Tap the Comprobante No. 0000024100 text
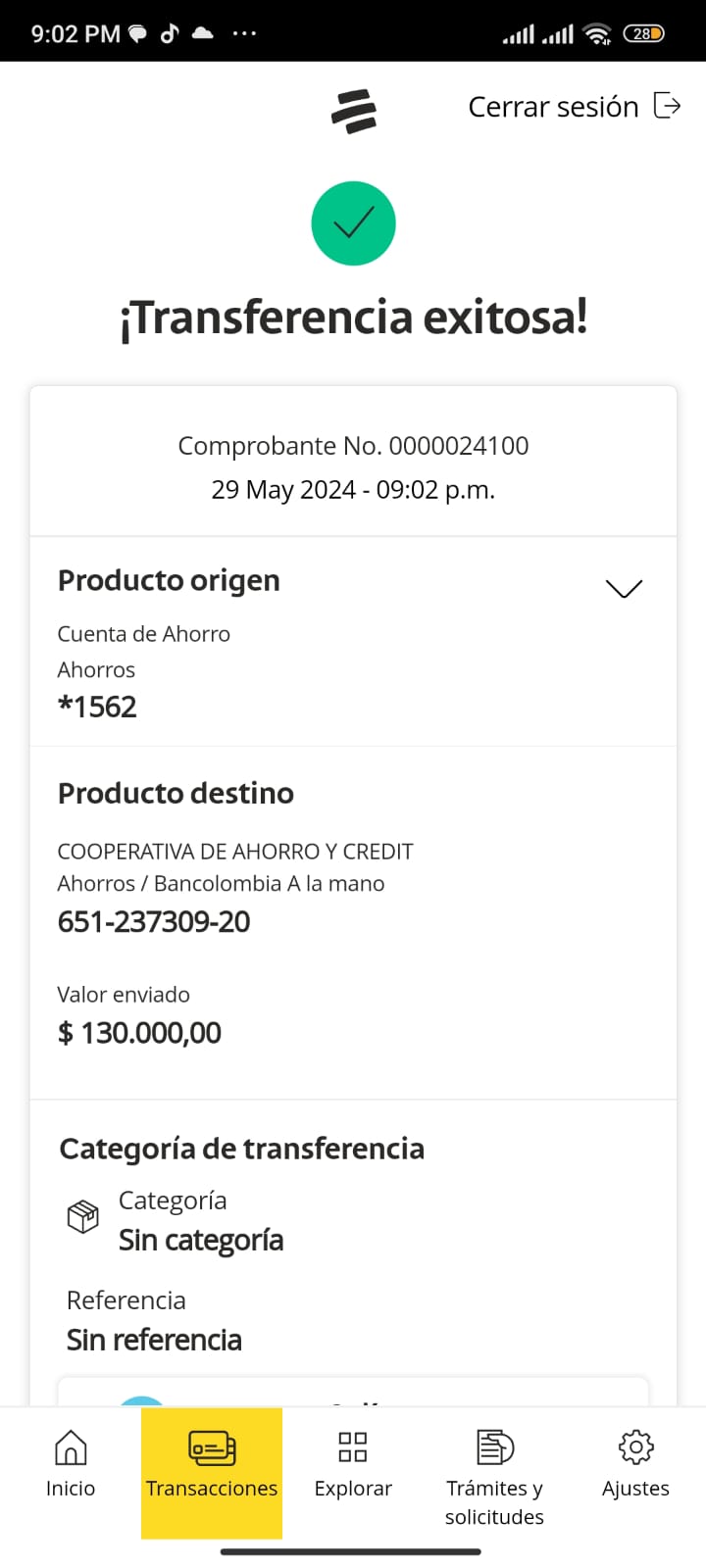The height and width of the screenshot is (1568, 706). [353, 446]
